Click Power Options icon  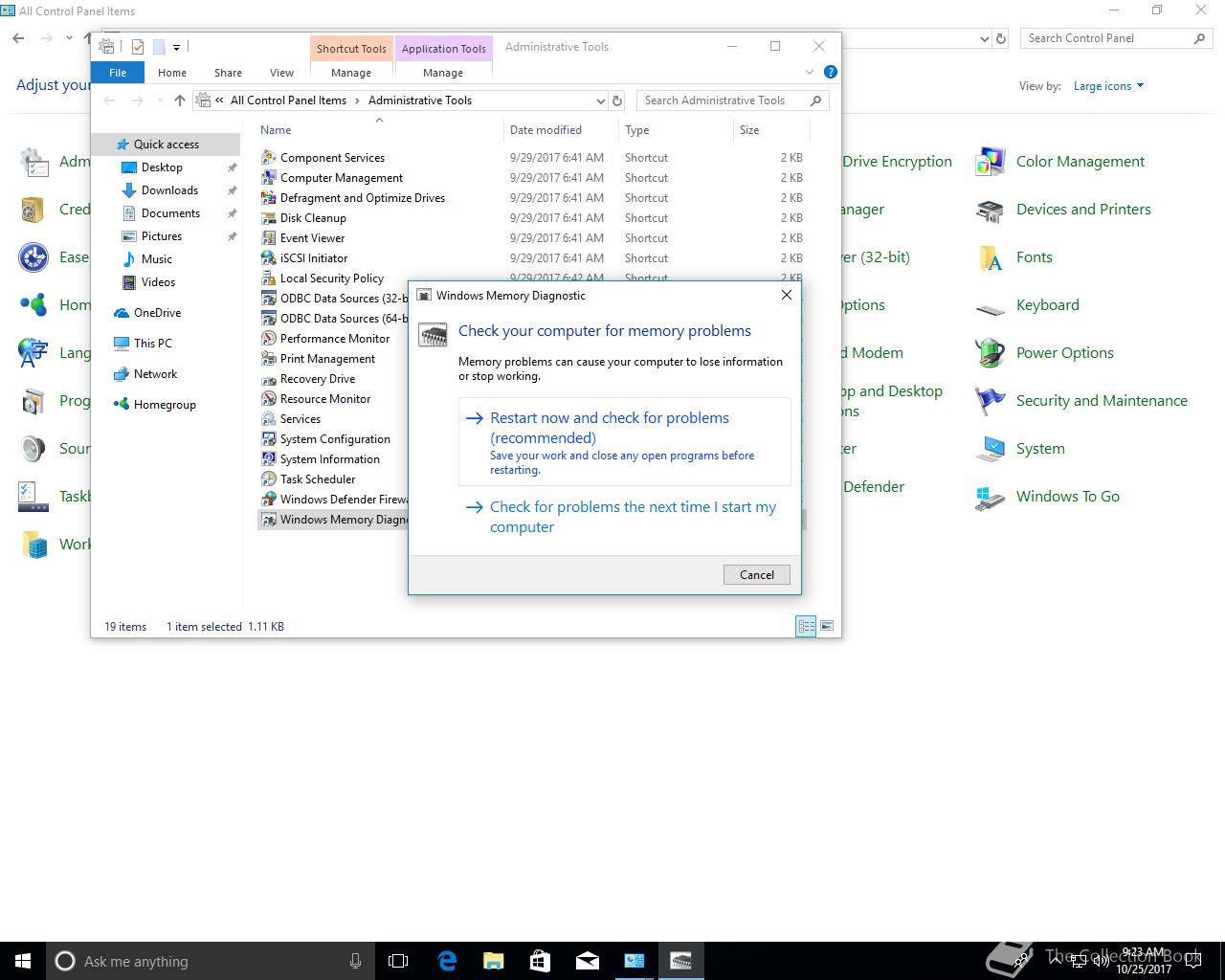click(991, 353)
